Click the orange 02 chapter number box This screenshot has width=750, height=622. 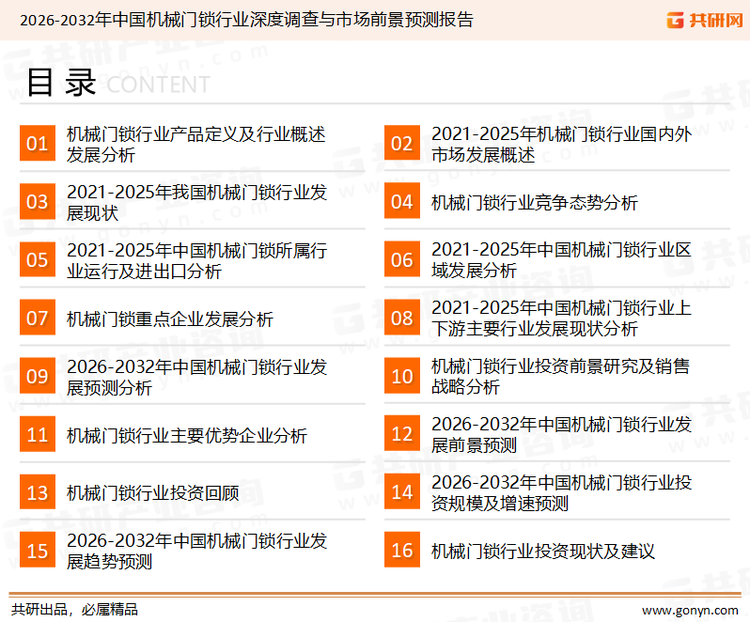(402, 144)
